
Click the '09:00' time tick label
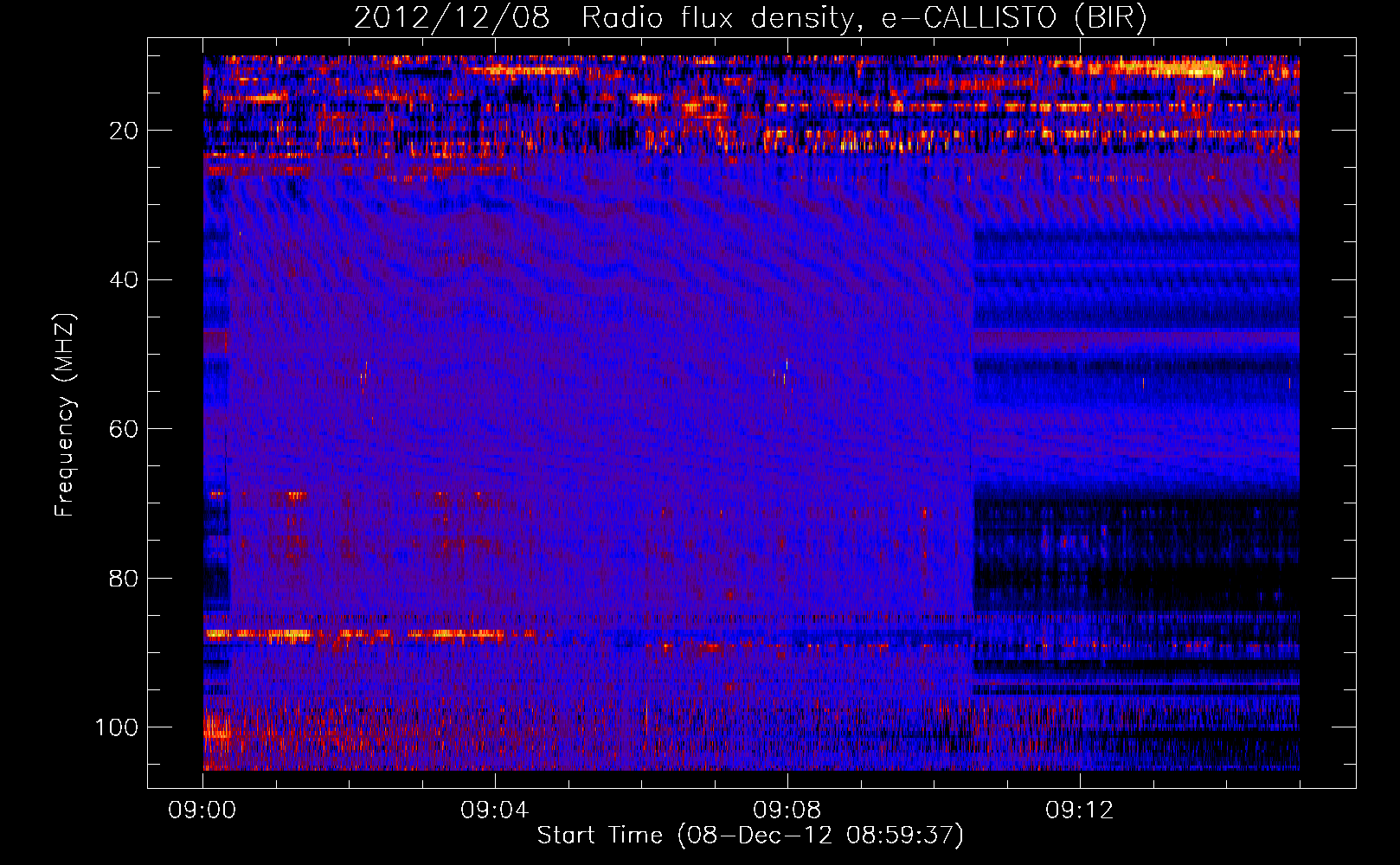pyautogui.click(x=202, y=811)
